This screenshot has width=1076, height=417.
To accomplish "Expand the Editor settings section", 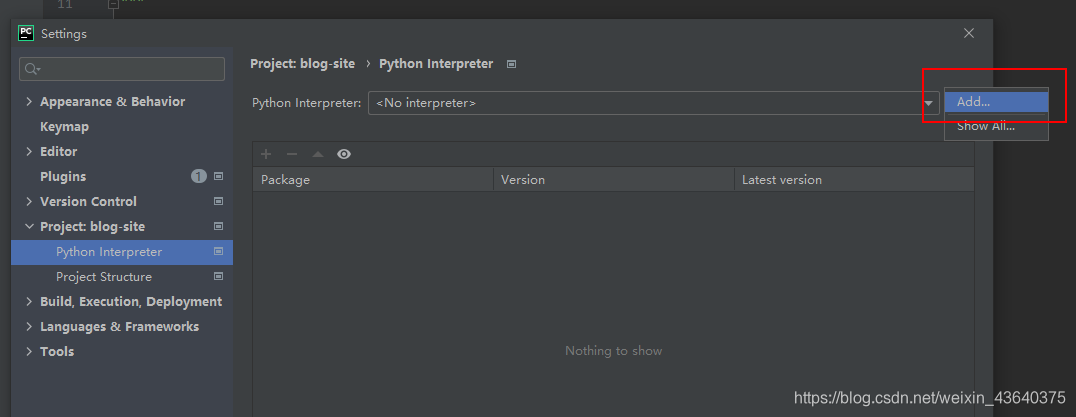I will pos(29,152).
